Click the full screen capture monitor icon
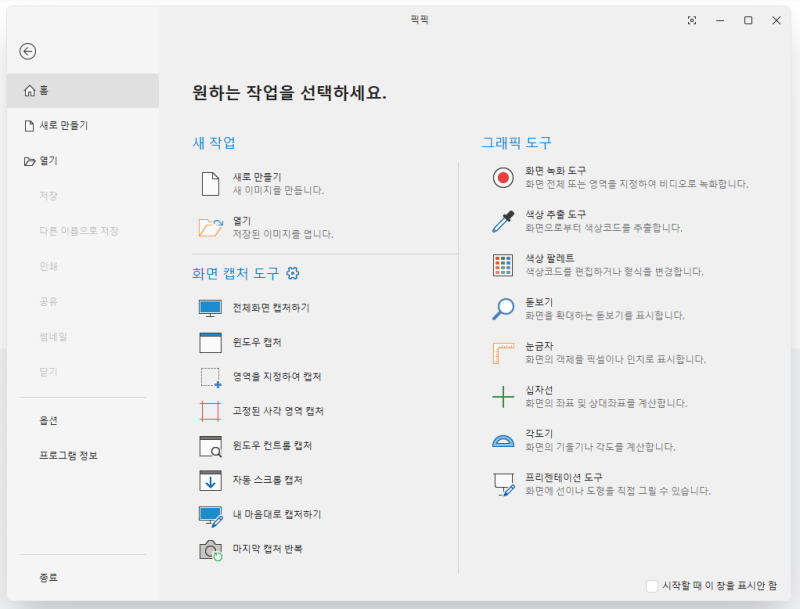Viewport: 800px width, 609px height. (x=210, y=308)
